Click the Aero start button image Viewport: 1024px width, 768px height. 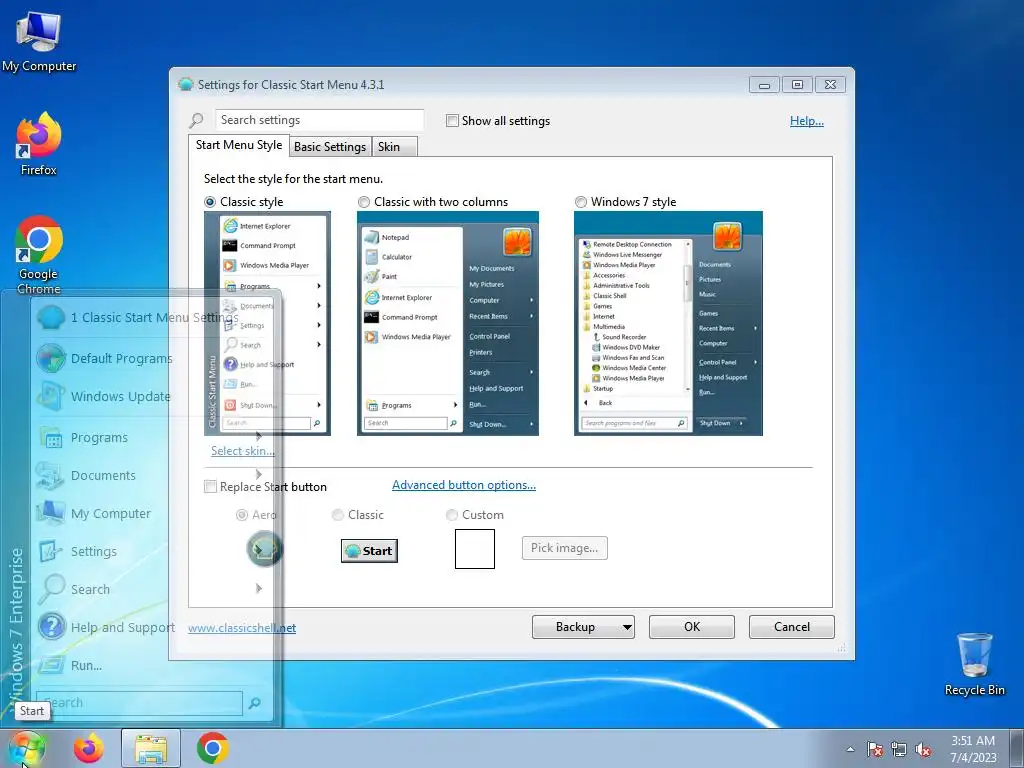pos(264,549)
